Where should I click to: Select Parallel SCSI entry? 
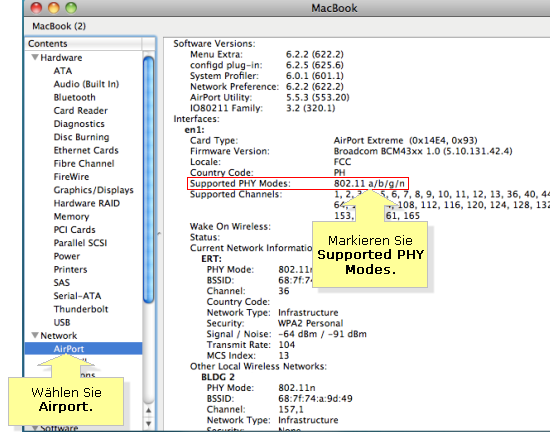tap(80, 243)
